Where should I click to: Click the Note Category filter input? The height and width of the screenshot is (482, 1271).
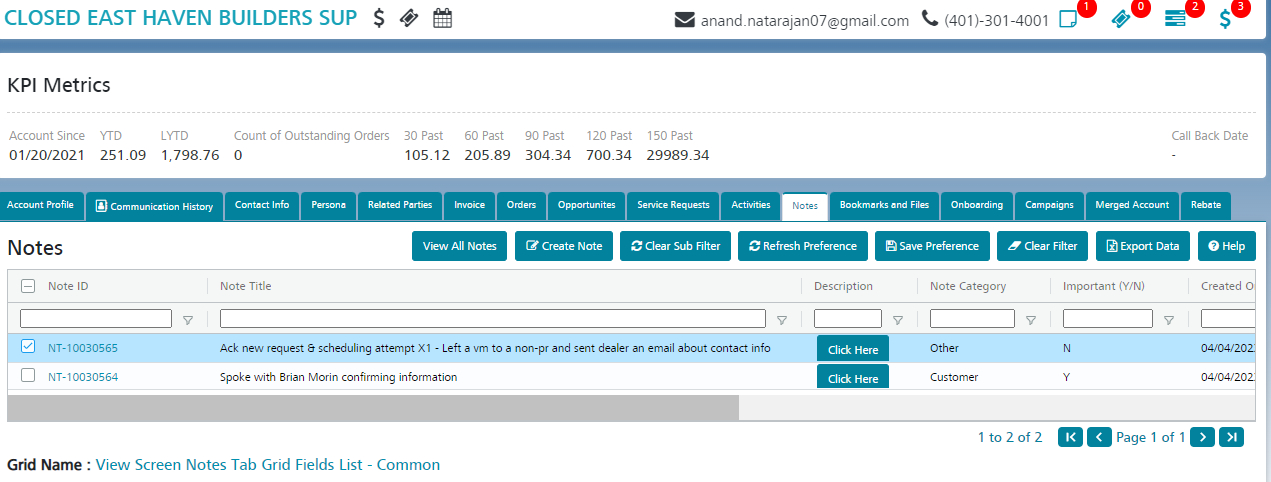click(x=972, y=319)
